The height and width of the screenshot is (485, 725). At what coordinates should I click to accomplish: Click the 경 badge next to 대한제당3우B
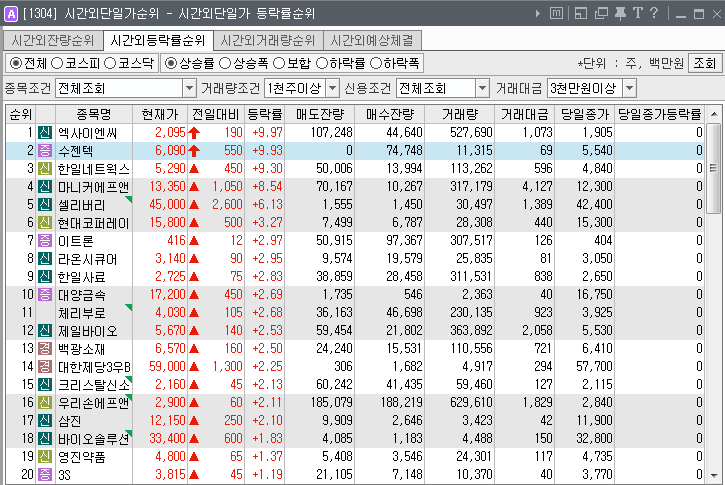point(45,366)
